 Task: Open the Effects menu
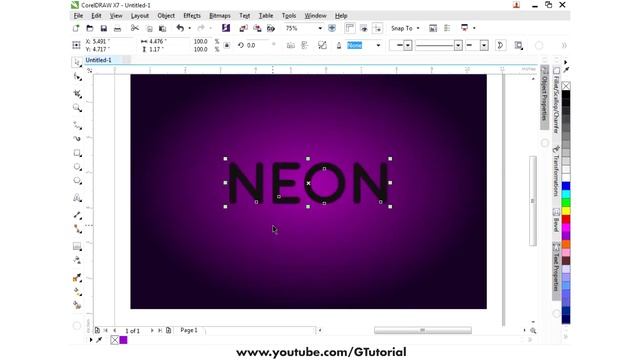(x=192, y=16)
